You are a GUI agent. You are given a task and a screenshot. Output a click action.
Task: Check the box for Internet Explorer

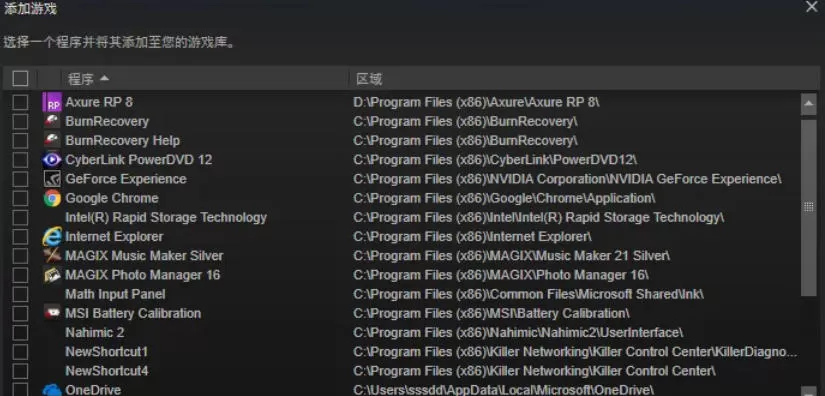point(20,237)
